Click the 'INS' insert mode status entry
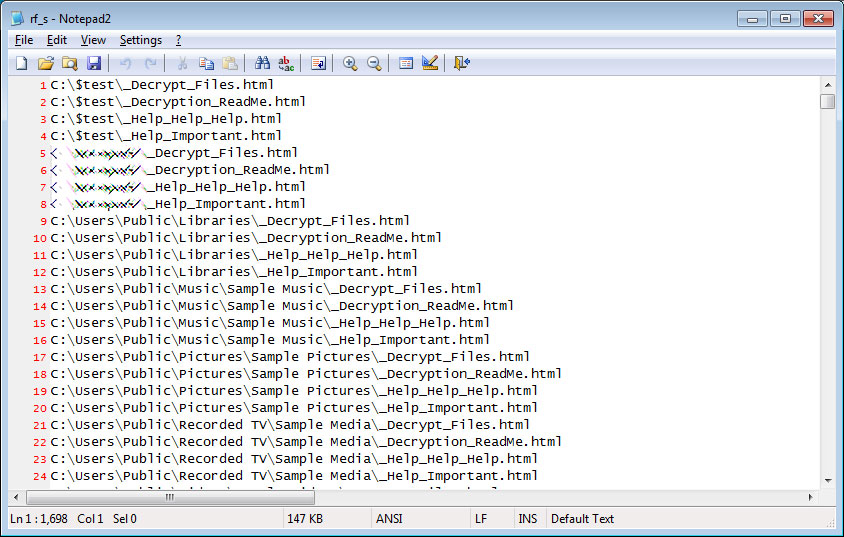Image resolution: width=844 pixels, height=537 pixels. tap(528, 519)
